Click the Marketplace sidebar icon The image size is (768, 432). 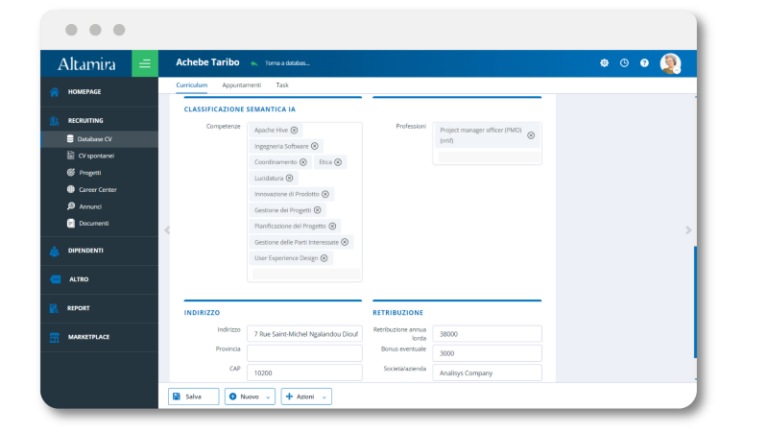(54, 337)
